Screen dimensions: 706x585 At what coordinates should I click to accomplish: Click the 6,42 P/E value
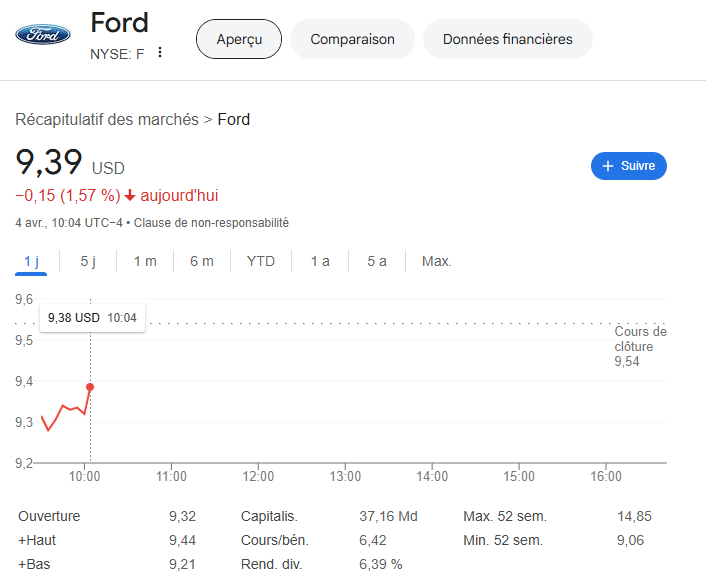[x=373, y=540]
